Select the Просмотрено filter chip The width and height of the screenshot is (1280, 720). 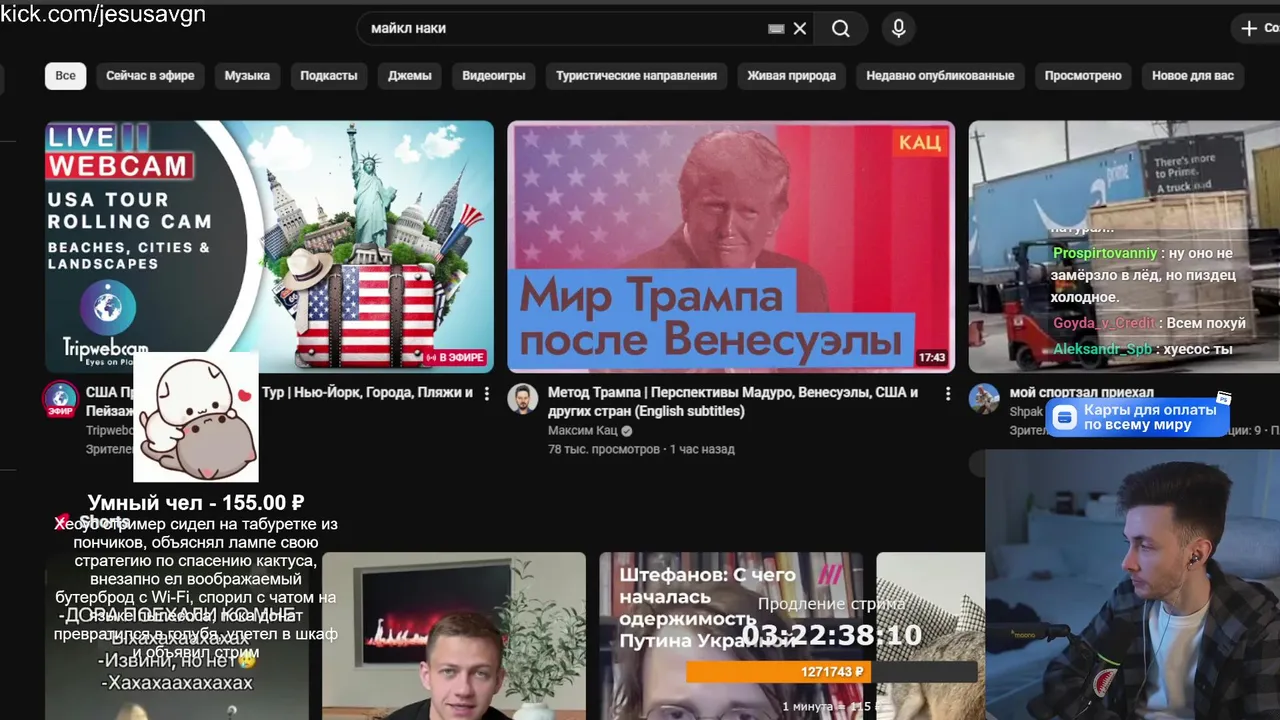click(x=1083, y=76)
